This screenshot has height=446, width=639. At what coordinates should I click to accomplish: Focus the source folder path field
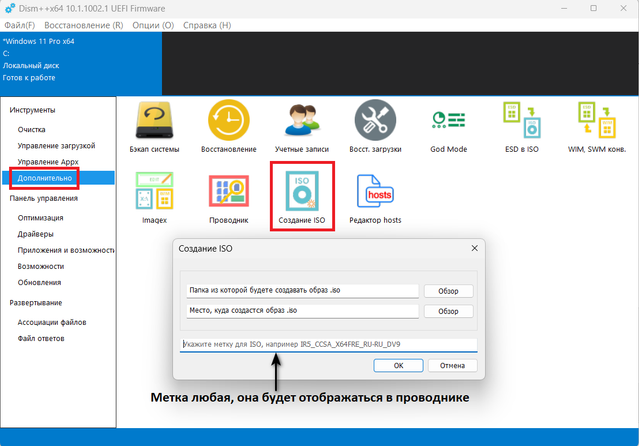(x=302, y=291)
